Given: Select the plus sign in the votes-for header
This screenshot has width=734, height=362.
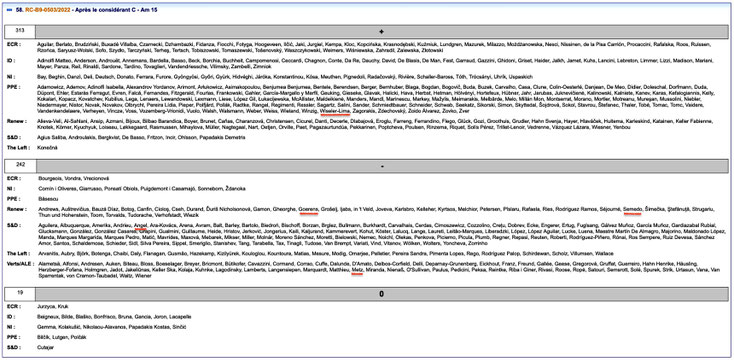Looking at the screenshot, I should 382,32.
